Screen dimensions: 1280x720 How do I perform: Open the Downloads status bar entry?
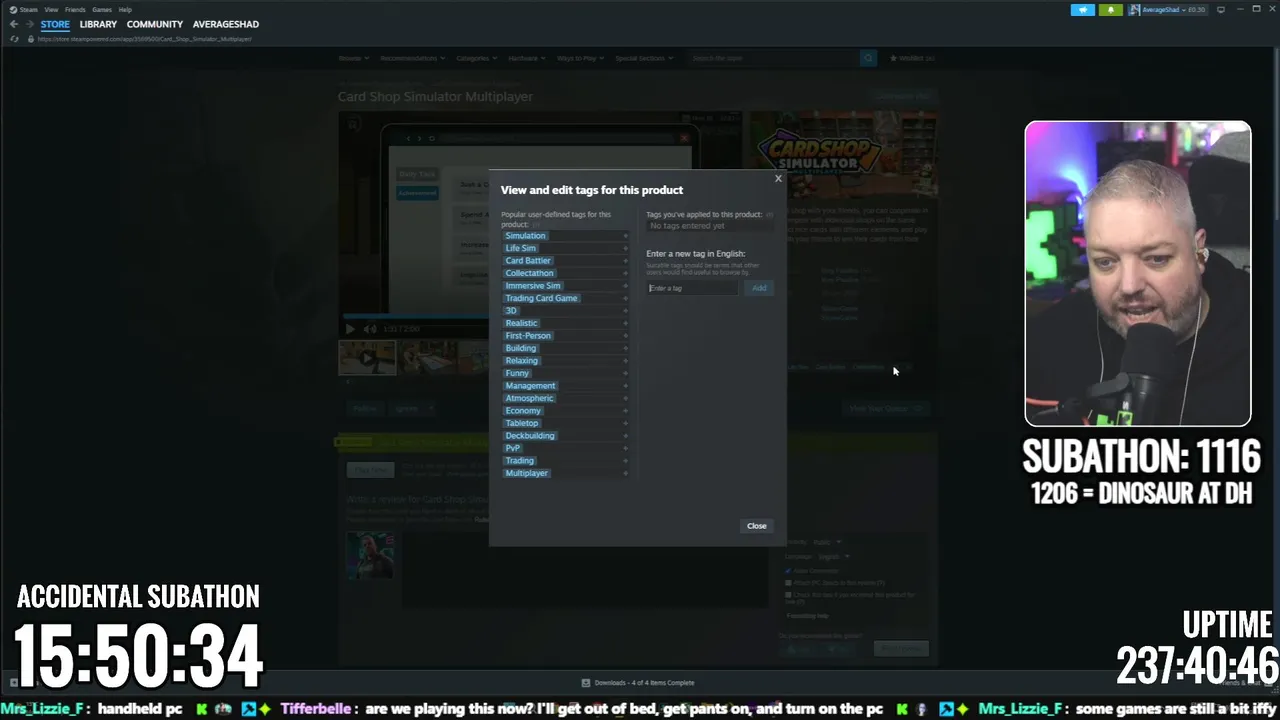[638, 683]
